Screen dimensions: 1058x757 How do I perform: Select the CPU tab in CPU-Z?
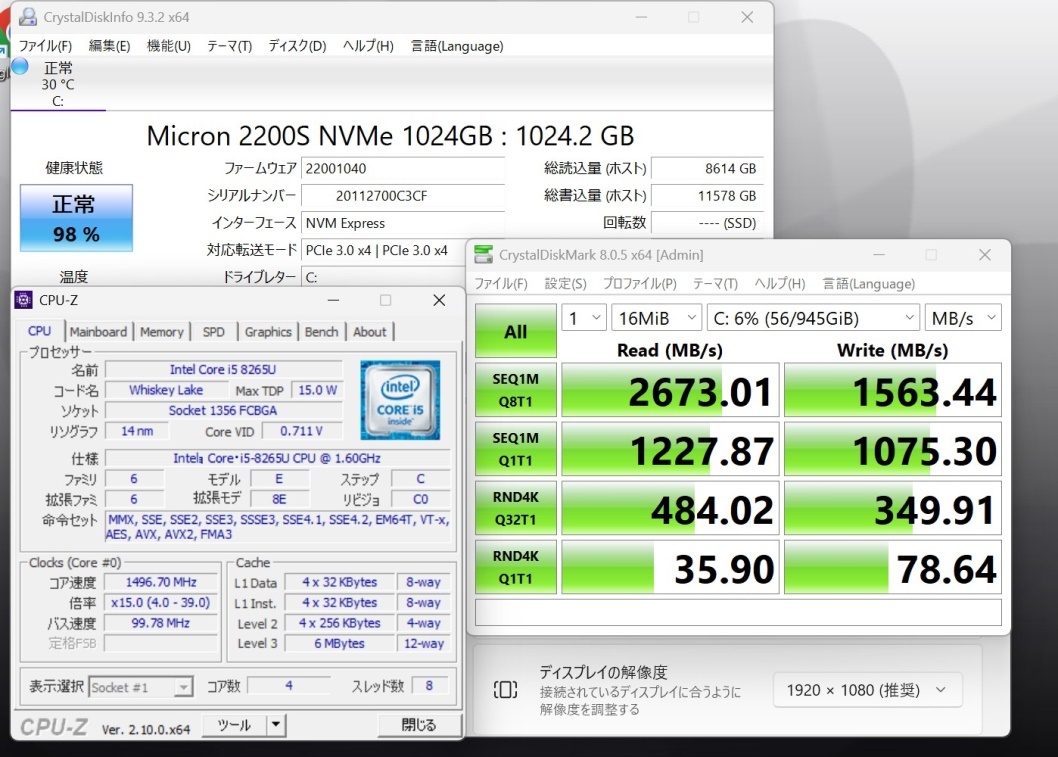click(x=39, y=331)
